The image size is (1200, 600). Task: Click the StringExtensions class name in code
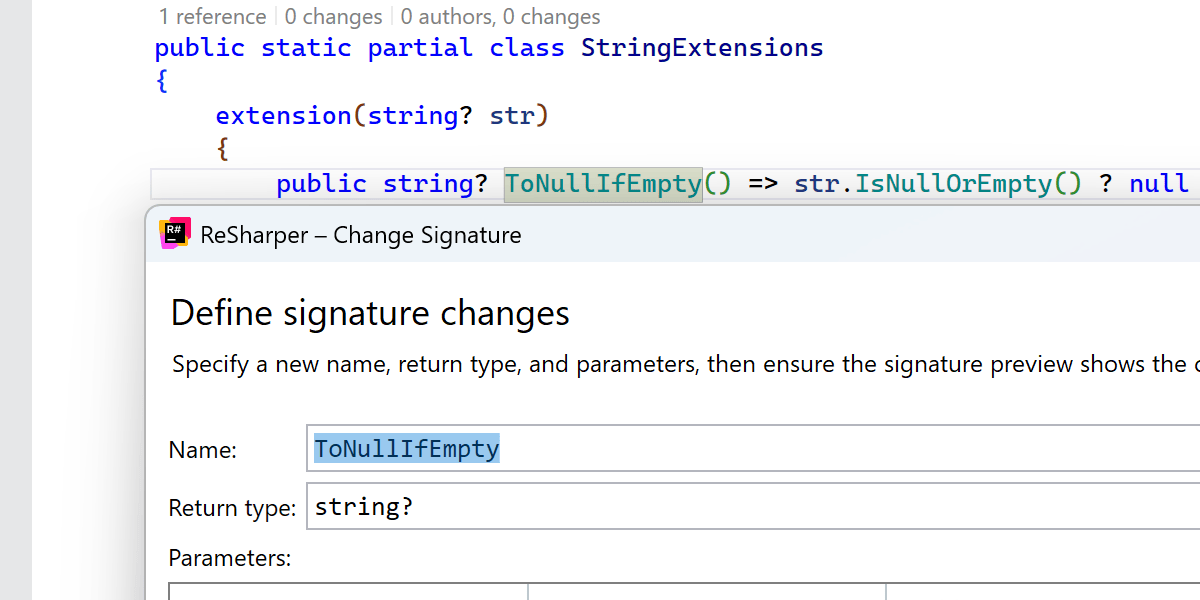coord(702,48)
